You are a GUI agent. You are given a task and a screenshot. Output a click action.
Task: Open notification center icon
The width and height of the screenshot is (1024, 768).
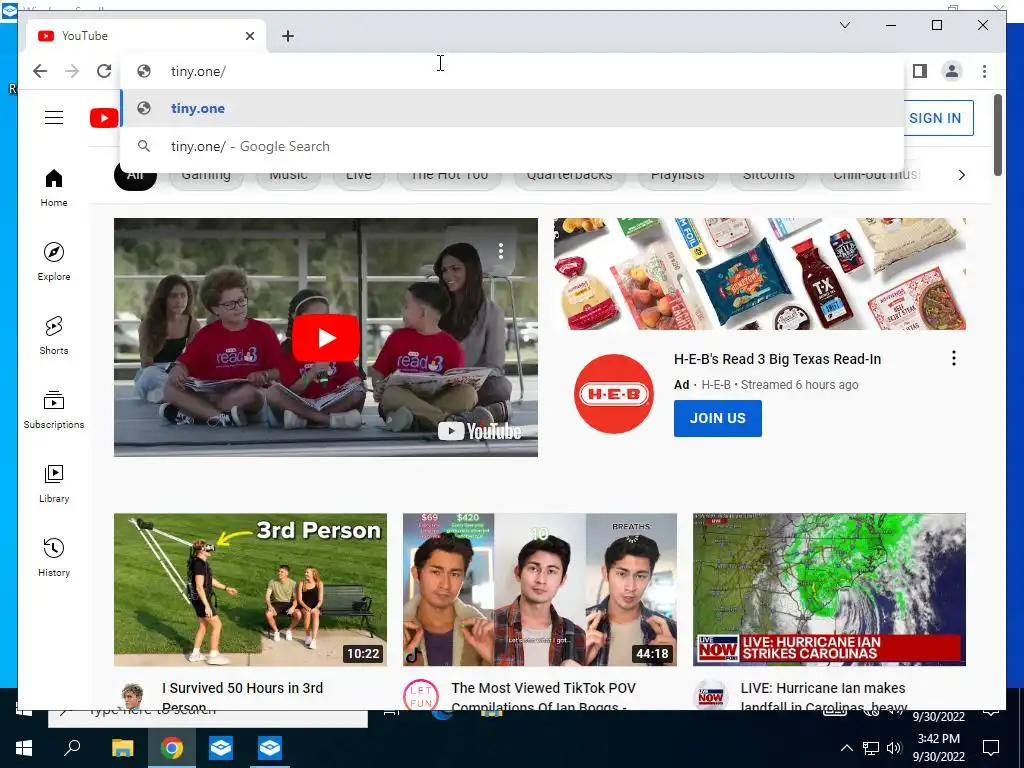[x=991, y=748]
